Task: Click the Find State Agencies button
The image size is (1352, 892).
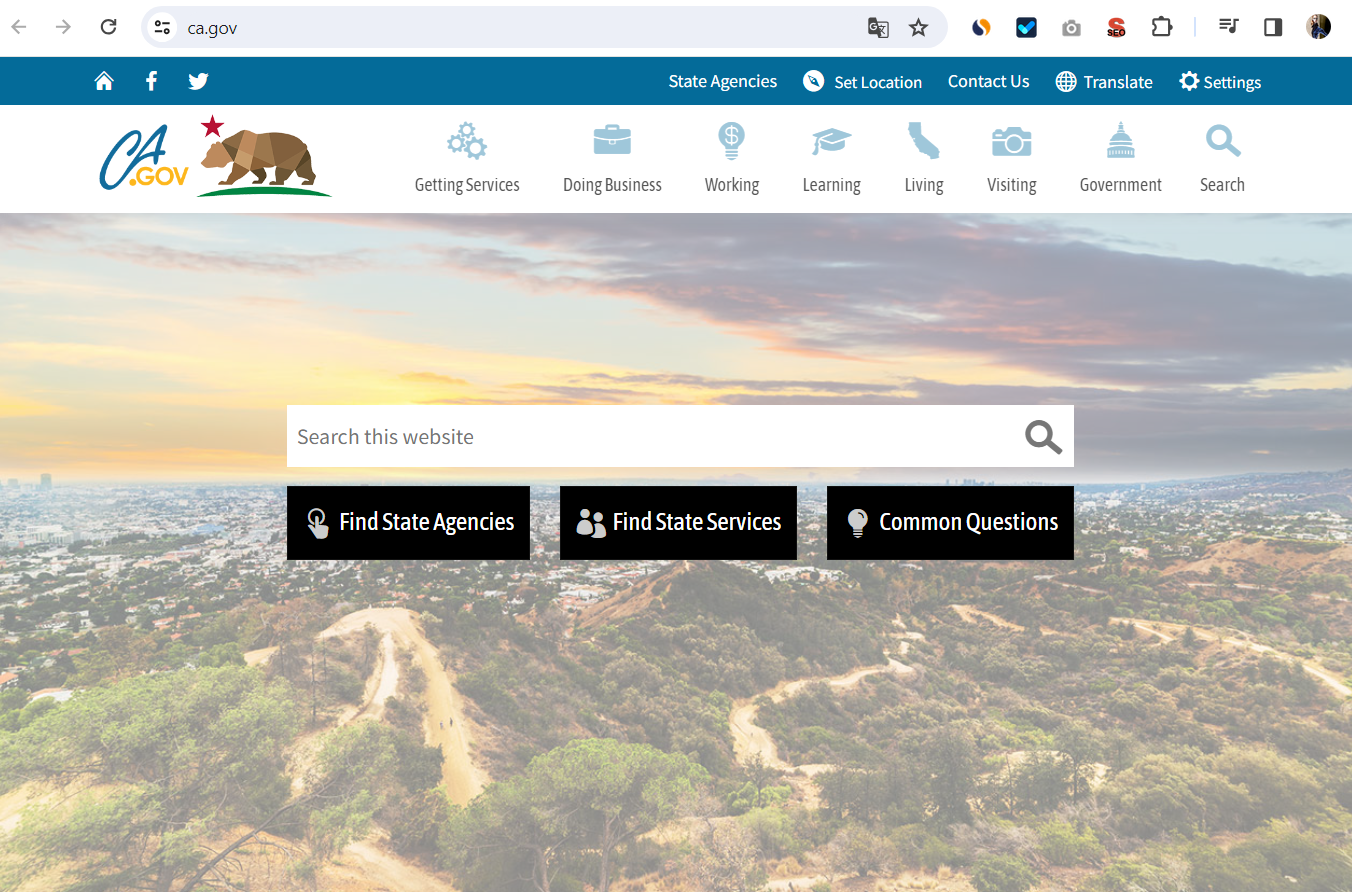Action: [408, 523]
